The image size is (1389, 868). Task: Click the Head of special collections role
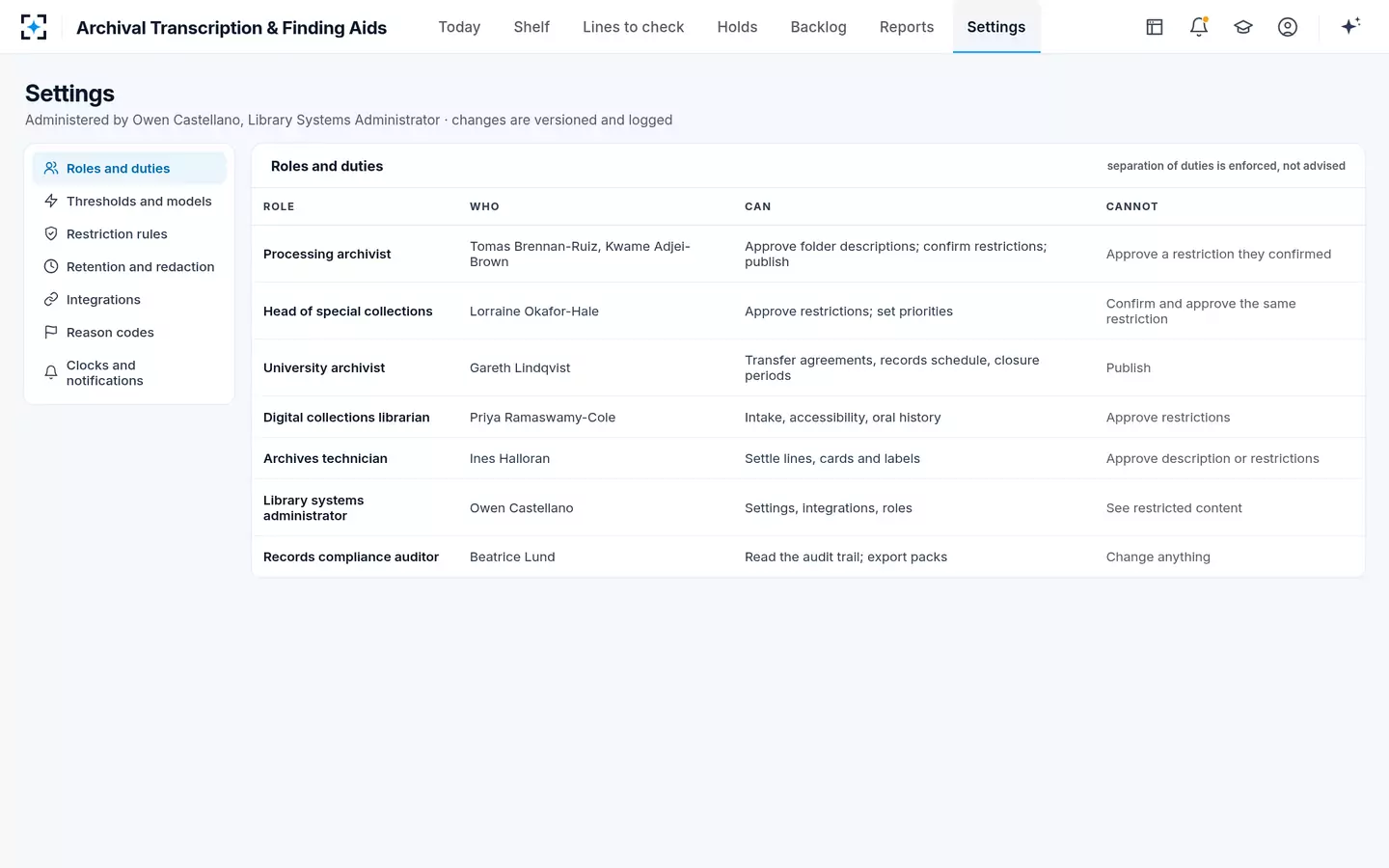coord(348,311)
